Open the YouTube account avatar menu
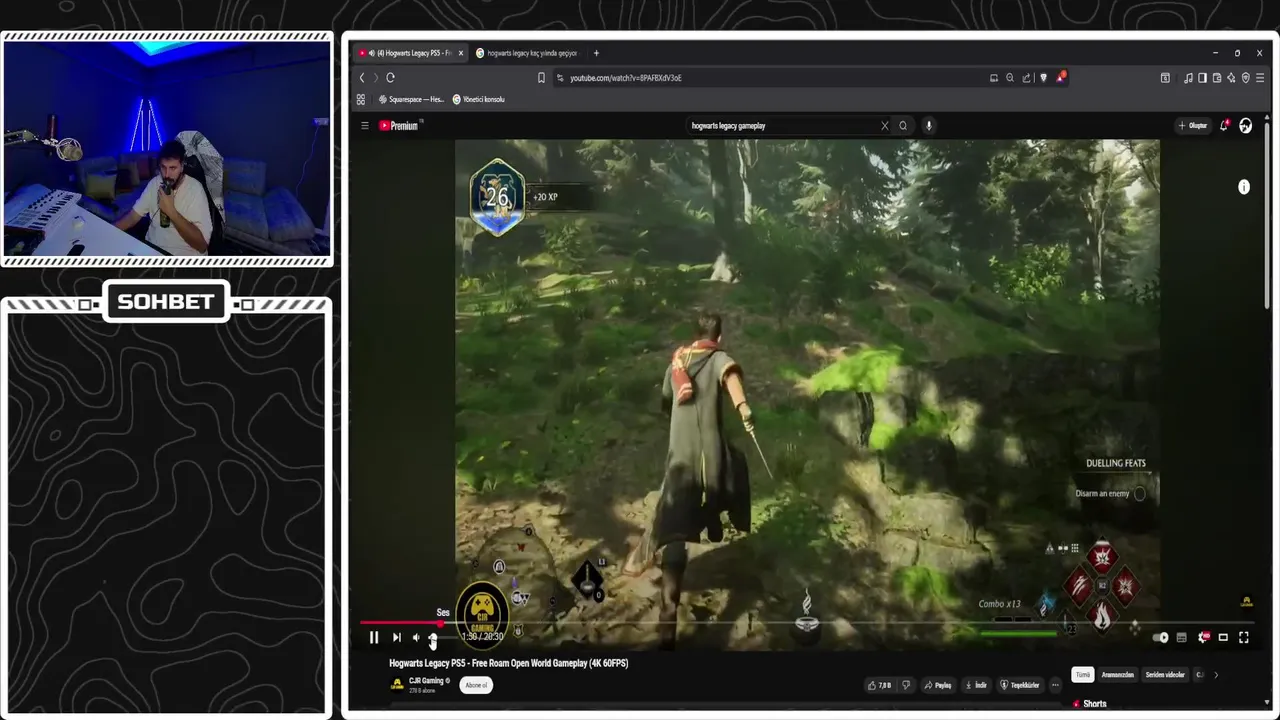The width and height of the screenshot is (1280, 720). pos(1245,125)
